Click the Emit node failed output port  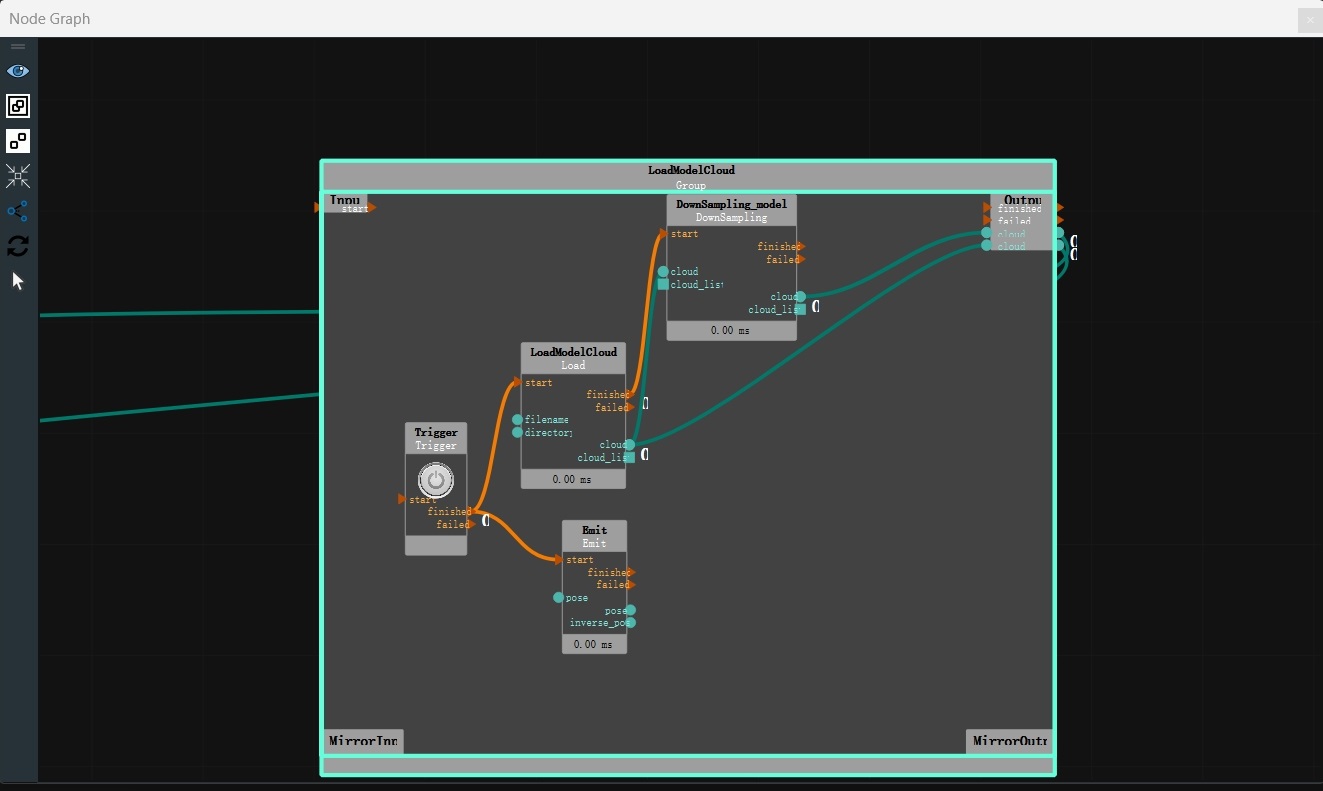click(x=632, y=585)
